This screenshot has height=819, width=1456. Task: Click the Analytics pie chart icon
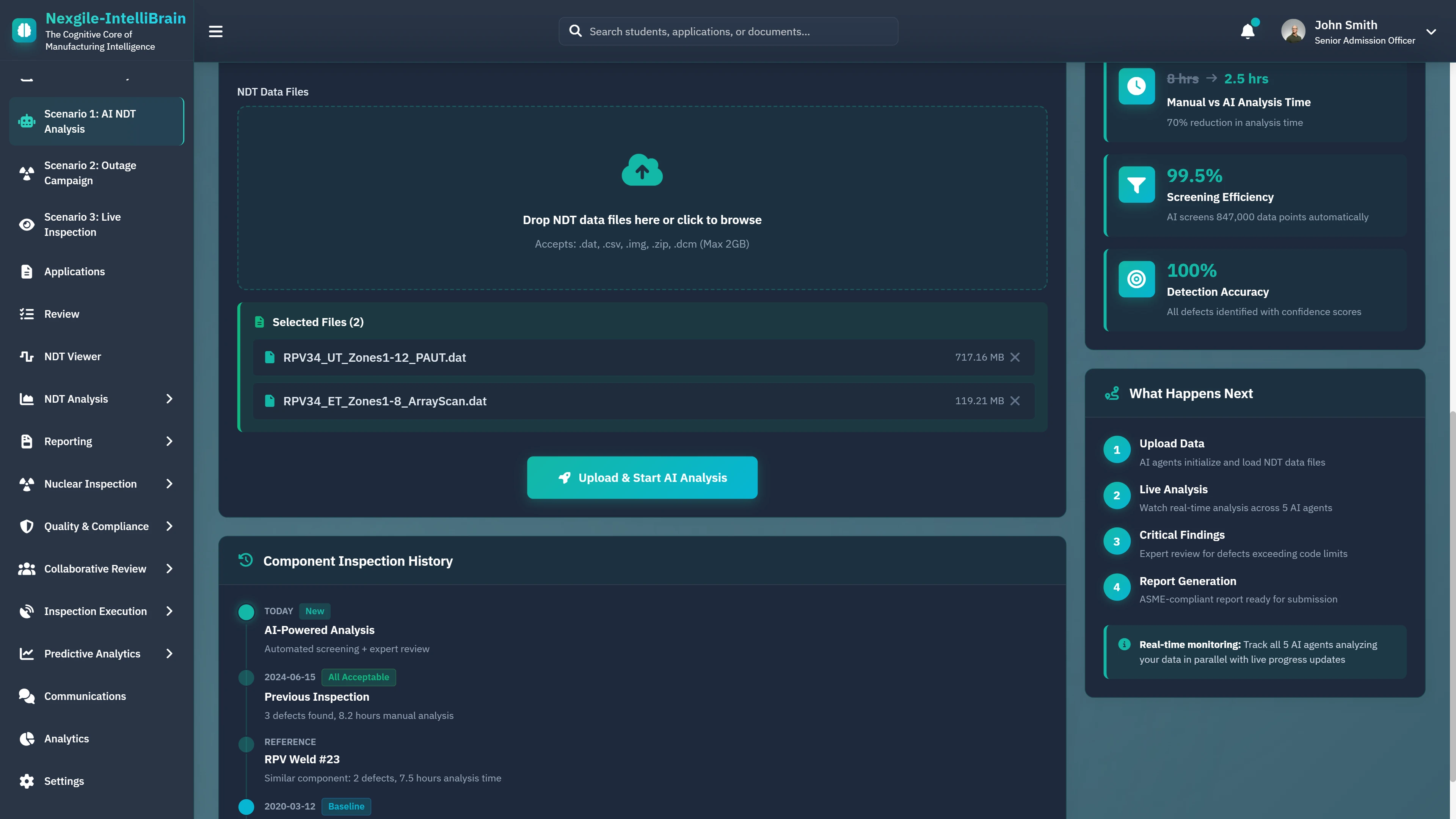[x=26, y=739]
